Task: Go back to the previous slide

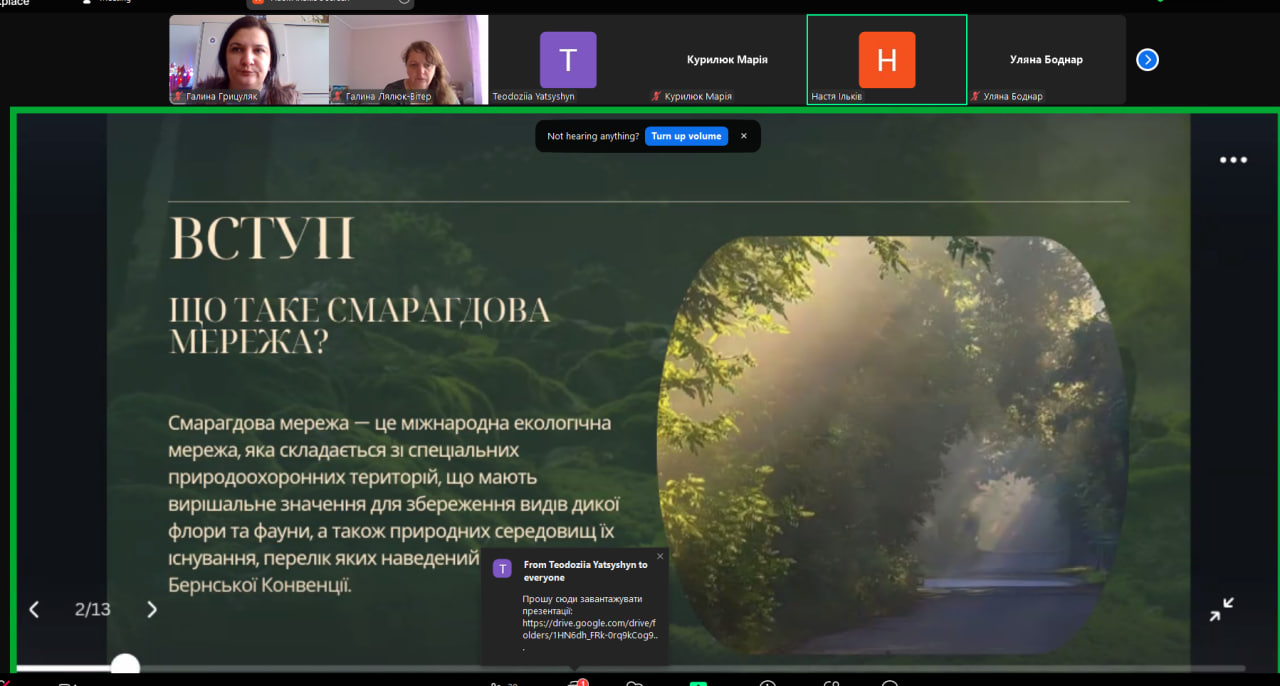Action: 34,609
